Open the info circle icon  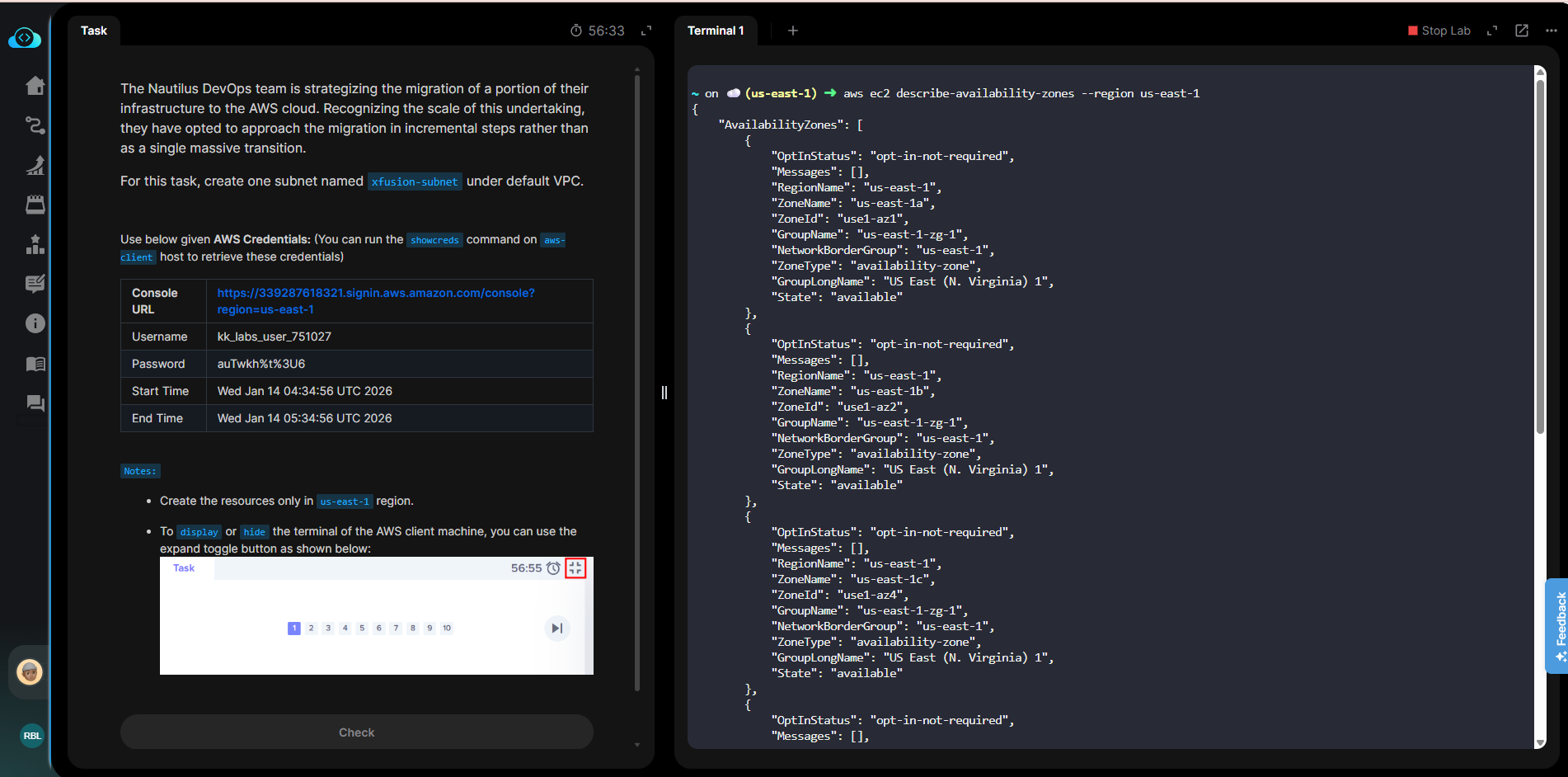coord(35,323)
